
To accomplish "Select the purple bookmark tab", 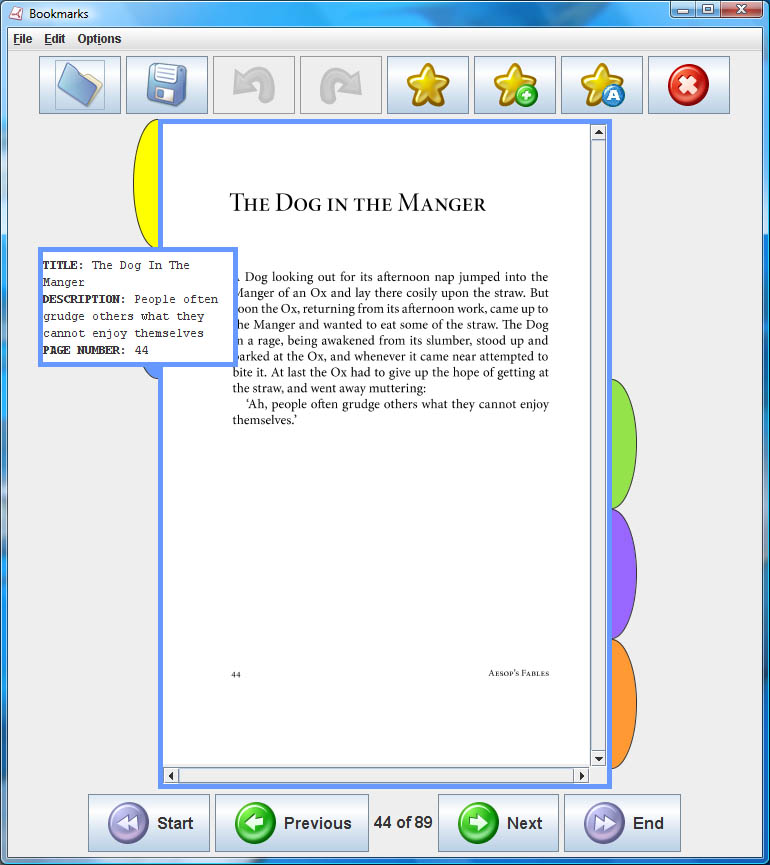I will 623,574.
